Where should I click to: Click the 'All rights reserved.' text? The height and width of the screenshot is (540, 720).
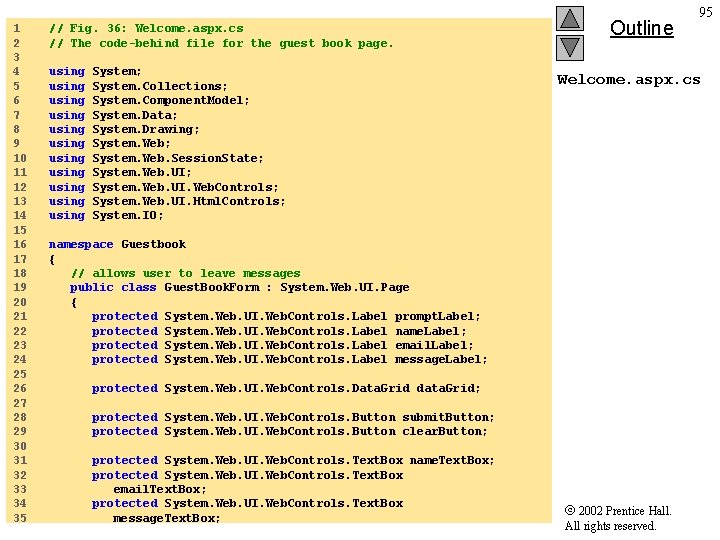coord(610,526)
